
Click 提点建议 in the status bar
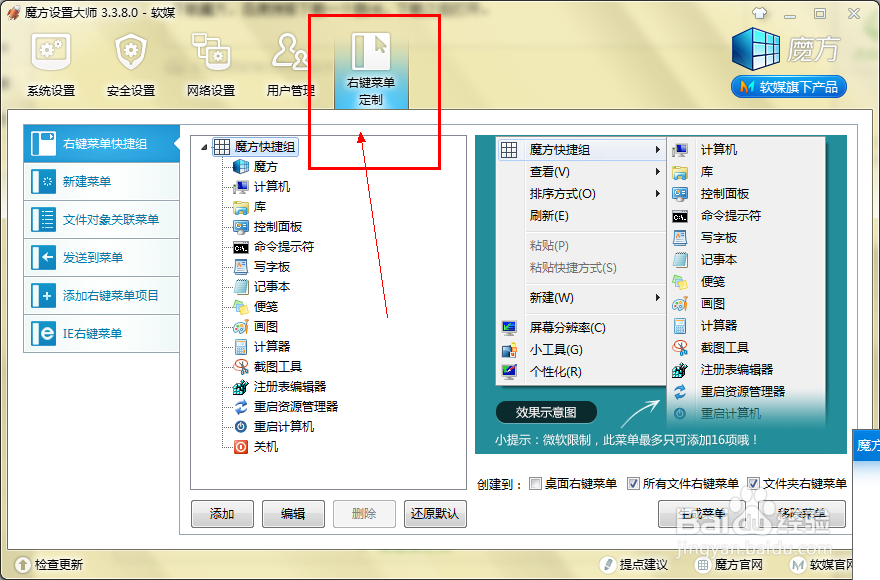(x=634, y=565)
